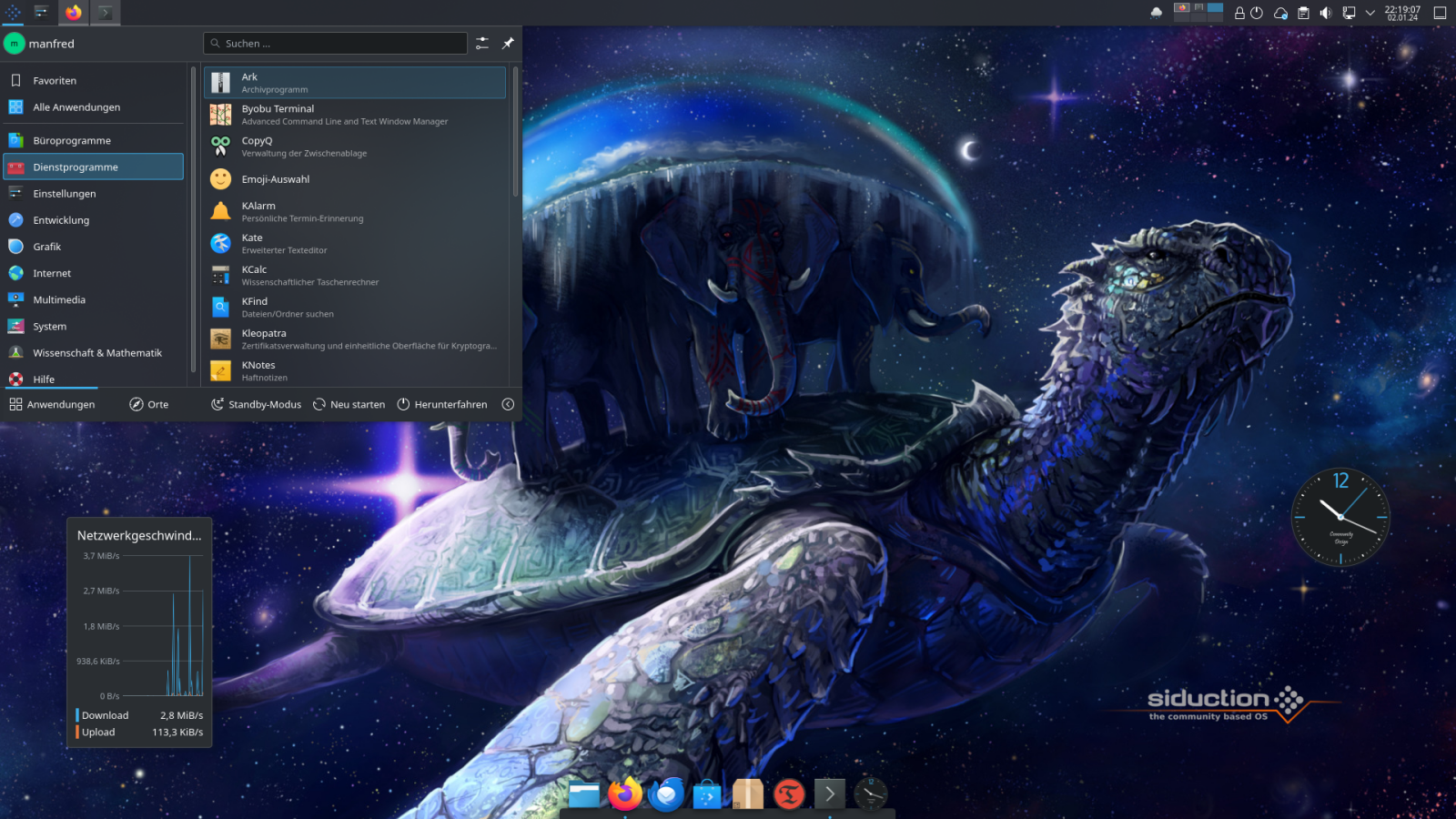Viewport: 1456px width, 819px height.
Task: Pin the application menu open
Action: [508, 43]
